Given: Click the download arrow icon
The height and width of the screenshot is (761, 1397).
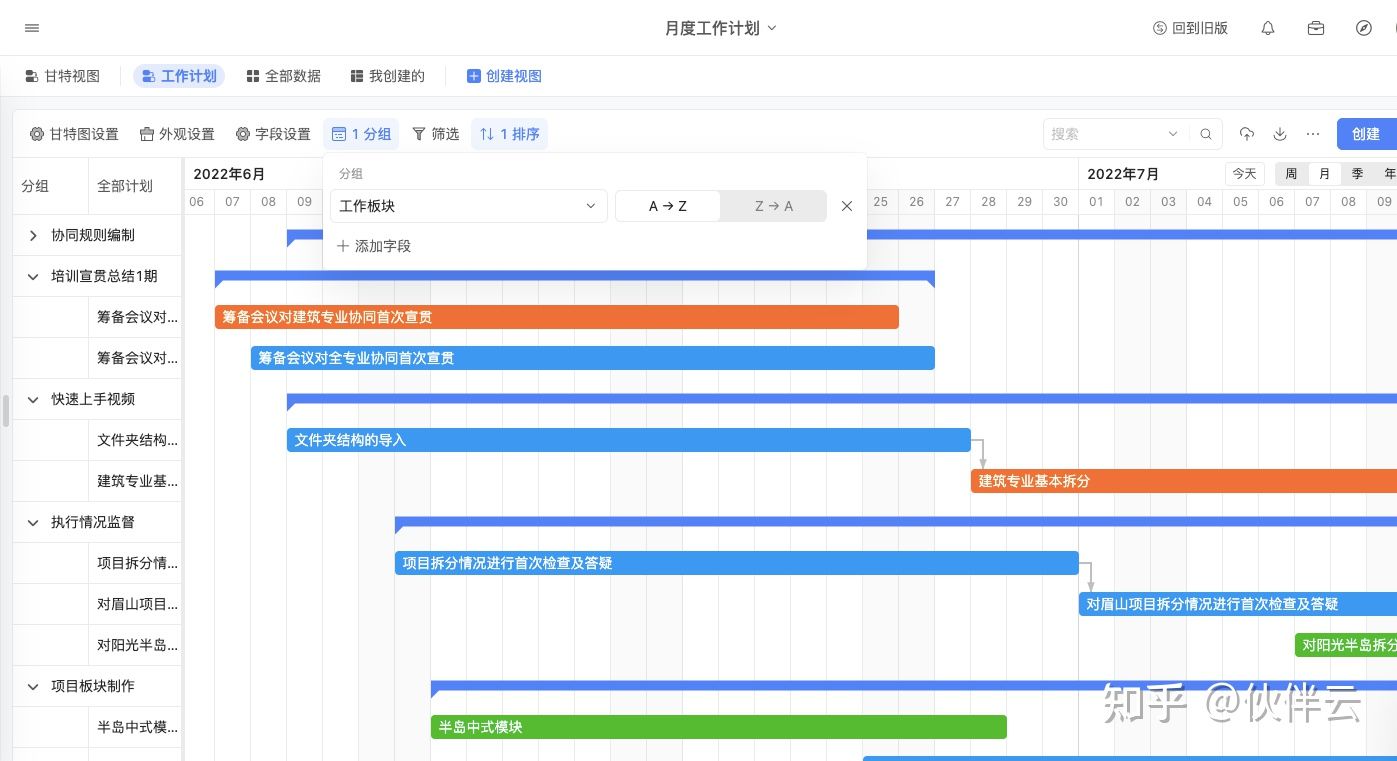Looking at the screenshot, I should pos(1280,134).
